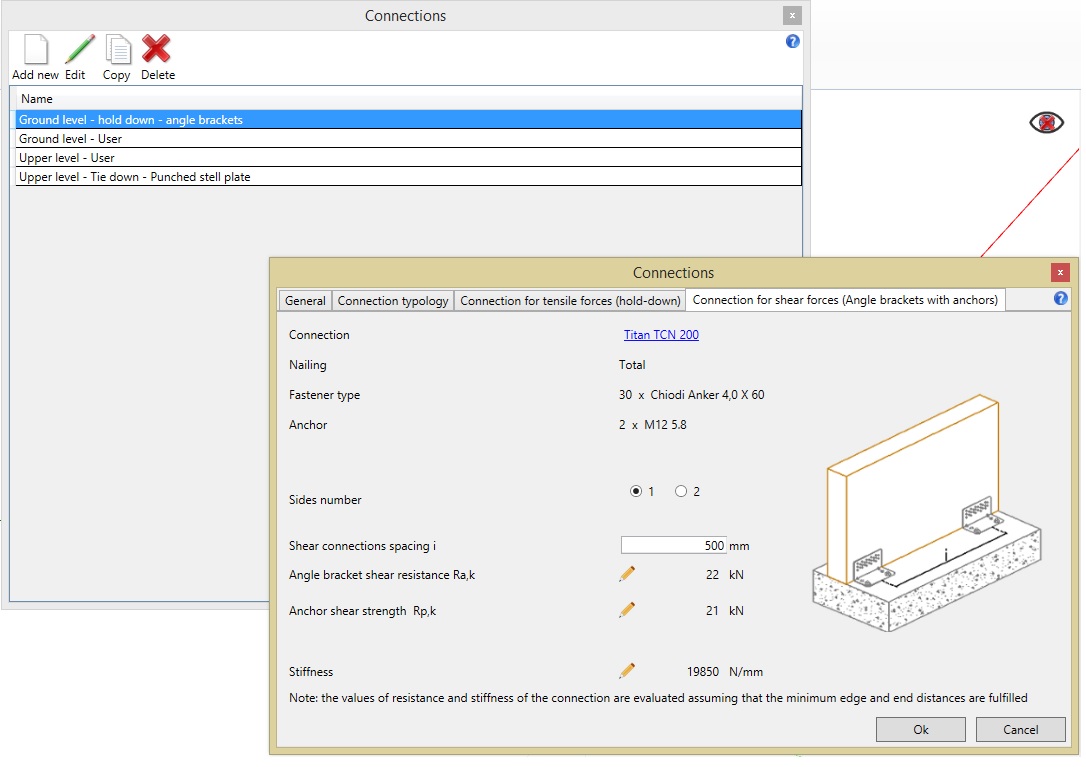The image size is (1086, 767).
Task: Toggle the eye visibility icon
Action: pyautogui.click(x=1046, y=123)
